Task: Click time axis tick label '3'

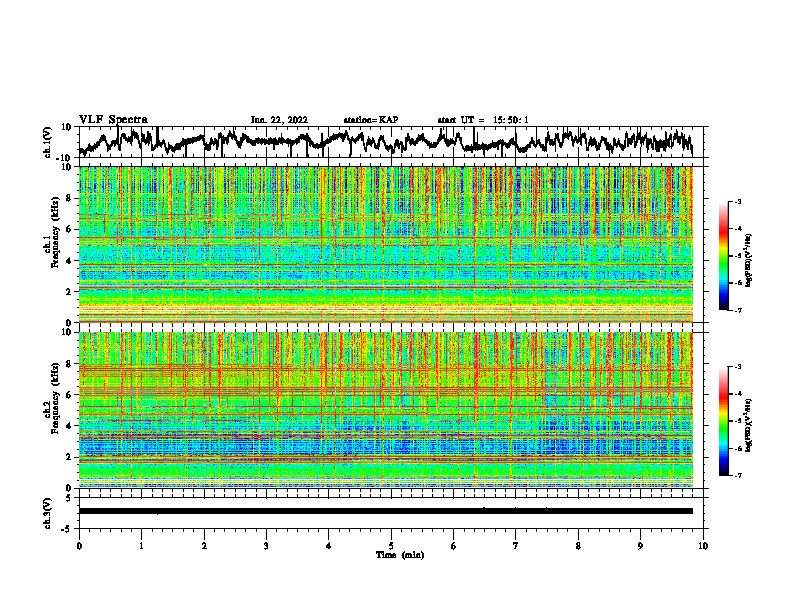Action: coord(266,546)
